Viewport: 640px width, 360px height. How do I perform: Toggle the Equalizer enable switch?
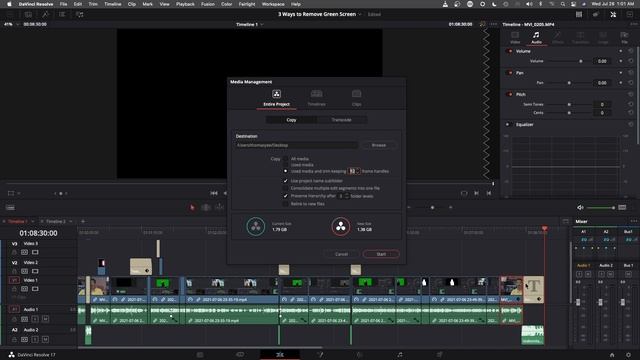508,124
